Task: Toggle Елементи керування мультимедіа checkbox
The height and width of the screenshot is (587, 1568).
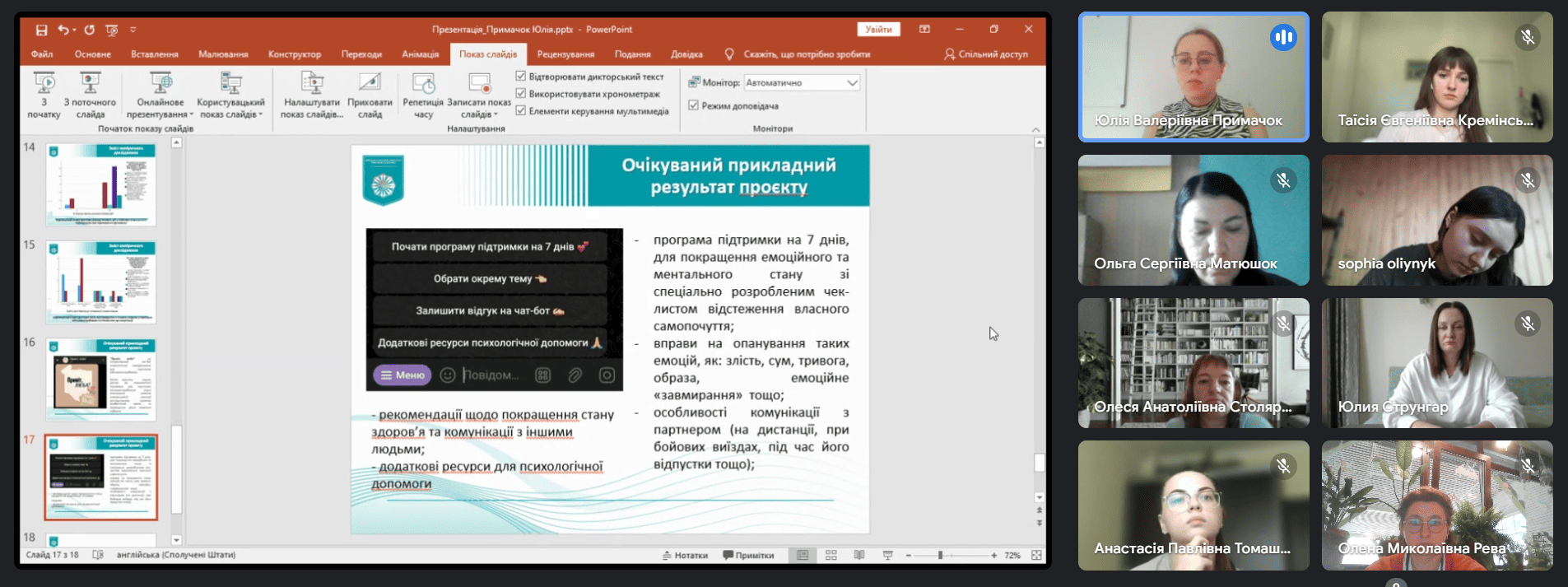Action: click(x=520, y=110)
